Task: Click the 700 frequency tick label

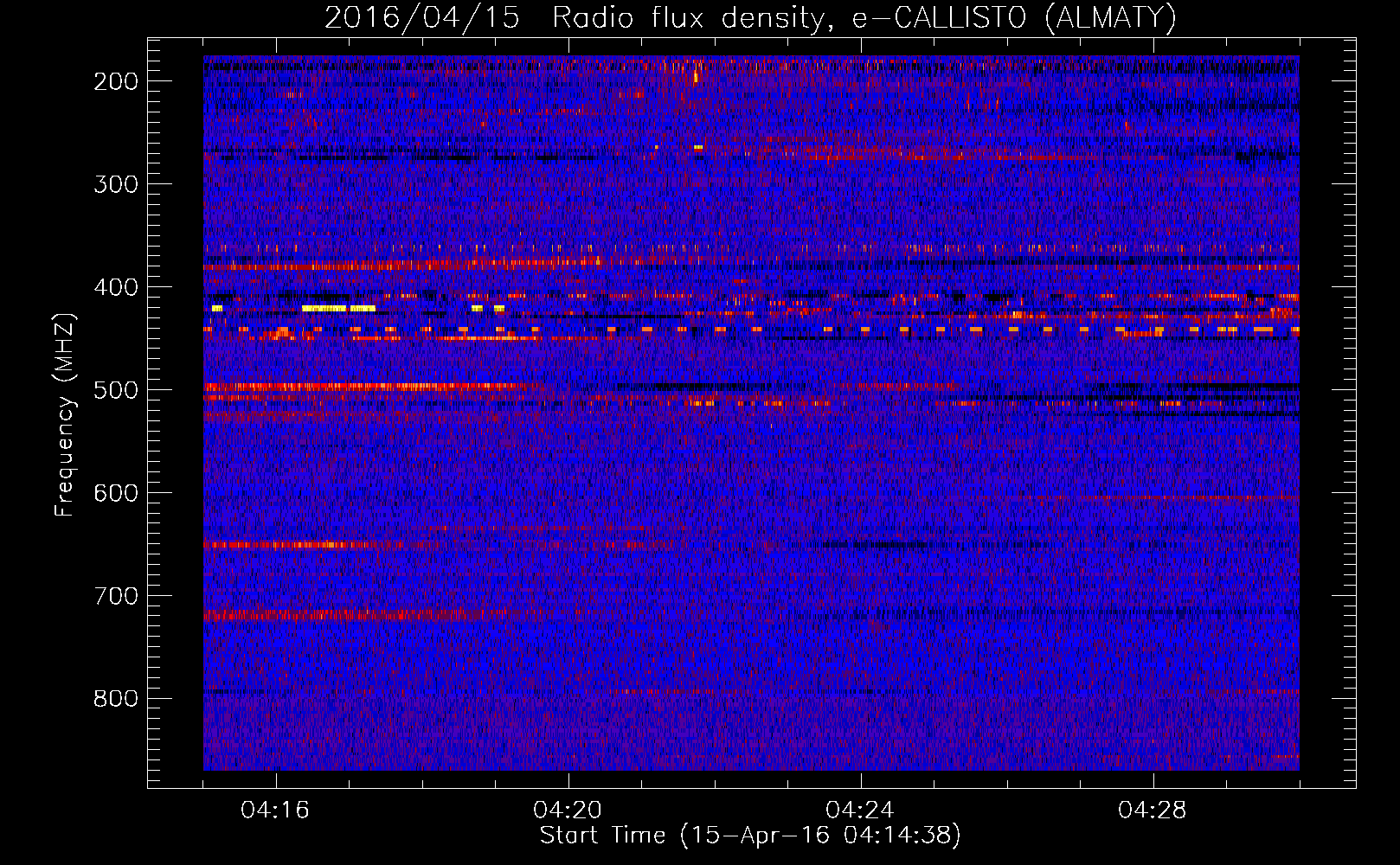Action: [116, 596]
